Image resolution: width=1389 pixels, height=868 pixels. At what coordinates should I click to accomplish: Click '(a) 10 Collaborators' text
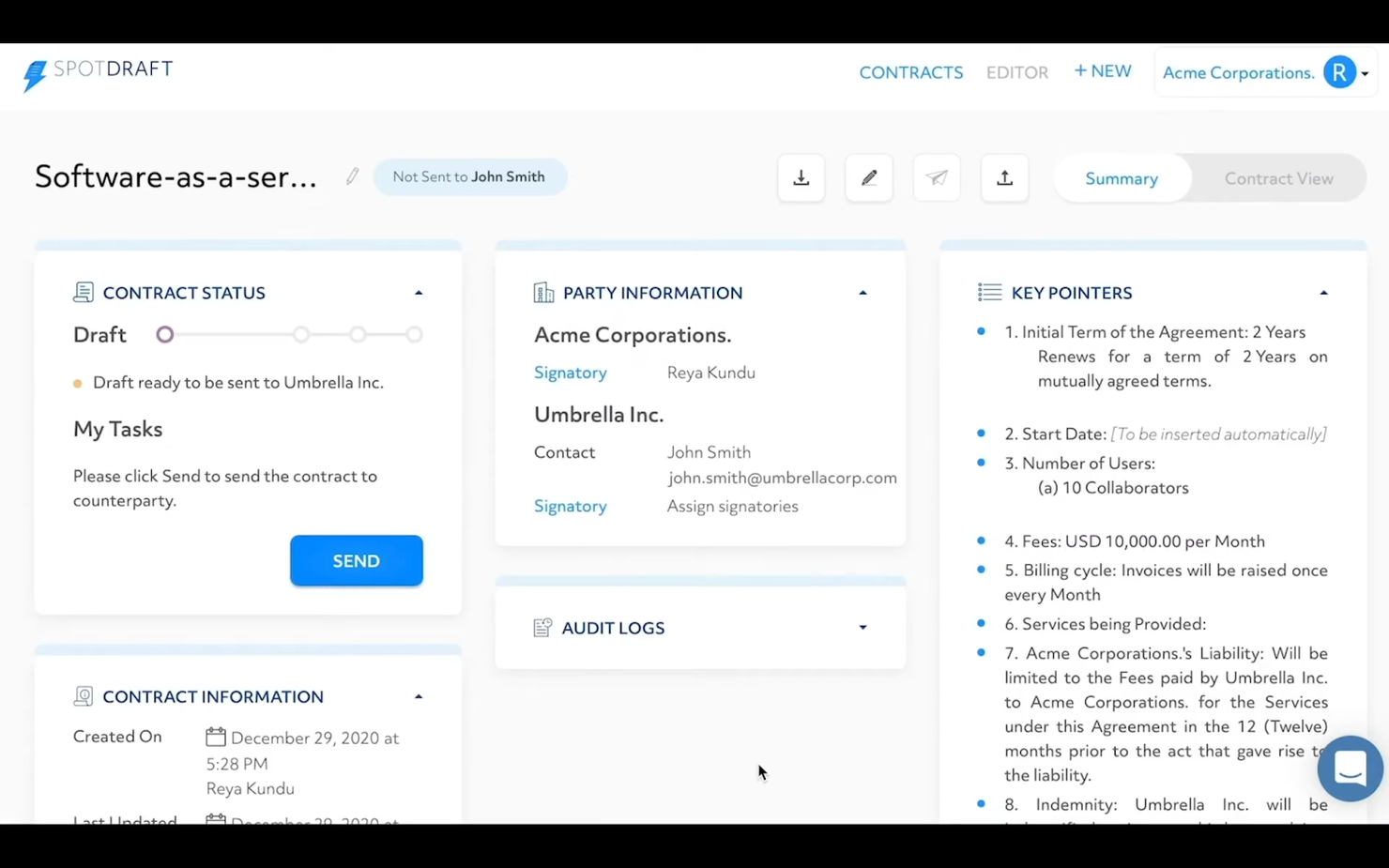click(x=1113, y=488)
